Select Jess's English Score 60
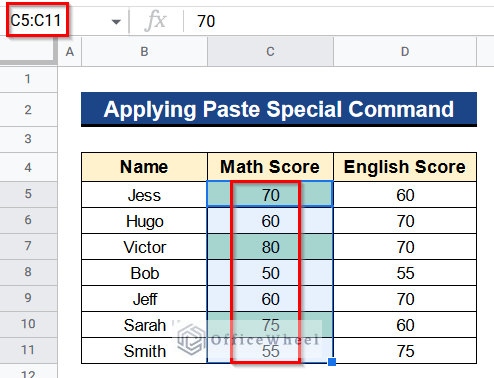The image size is (494, 378). [x=405, y=195]
